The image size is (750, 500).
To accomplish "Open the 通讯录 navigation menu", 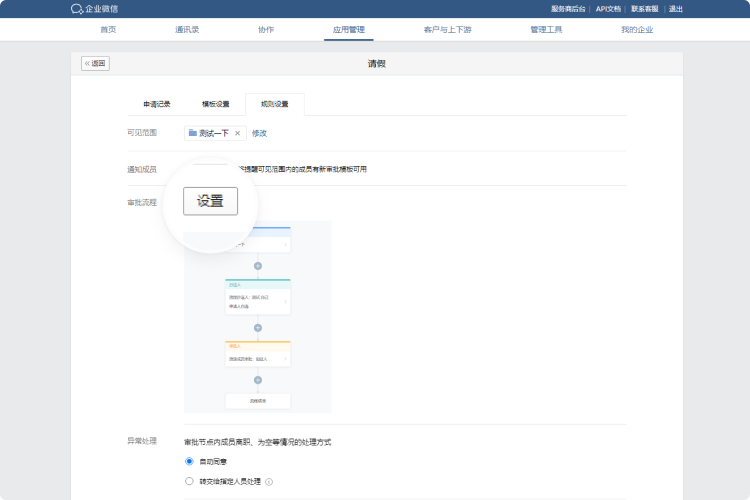I will point(187,30).
